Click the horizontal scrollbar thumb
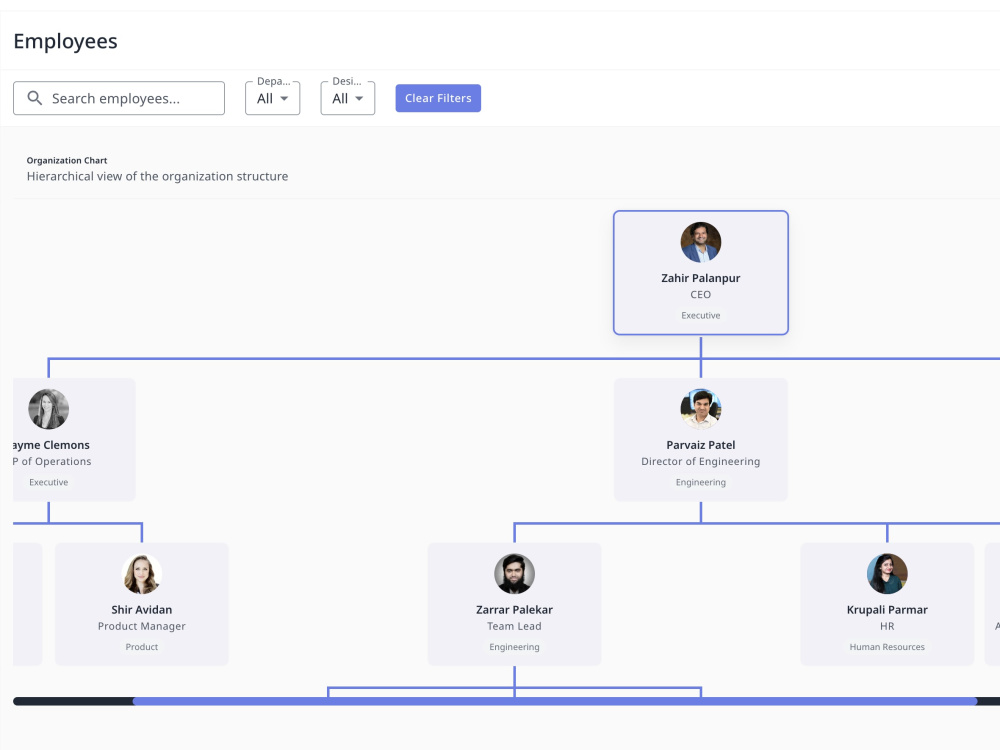The width and height of the screenshot is (1000, 750). pyautogui.click(x=555, y=702)
